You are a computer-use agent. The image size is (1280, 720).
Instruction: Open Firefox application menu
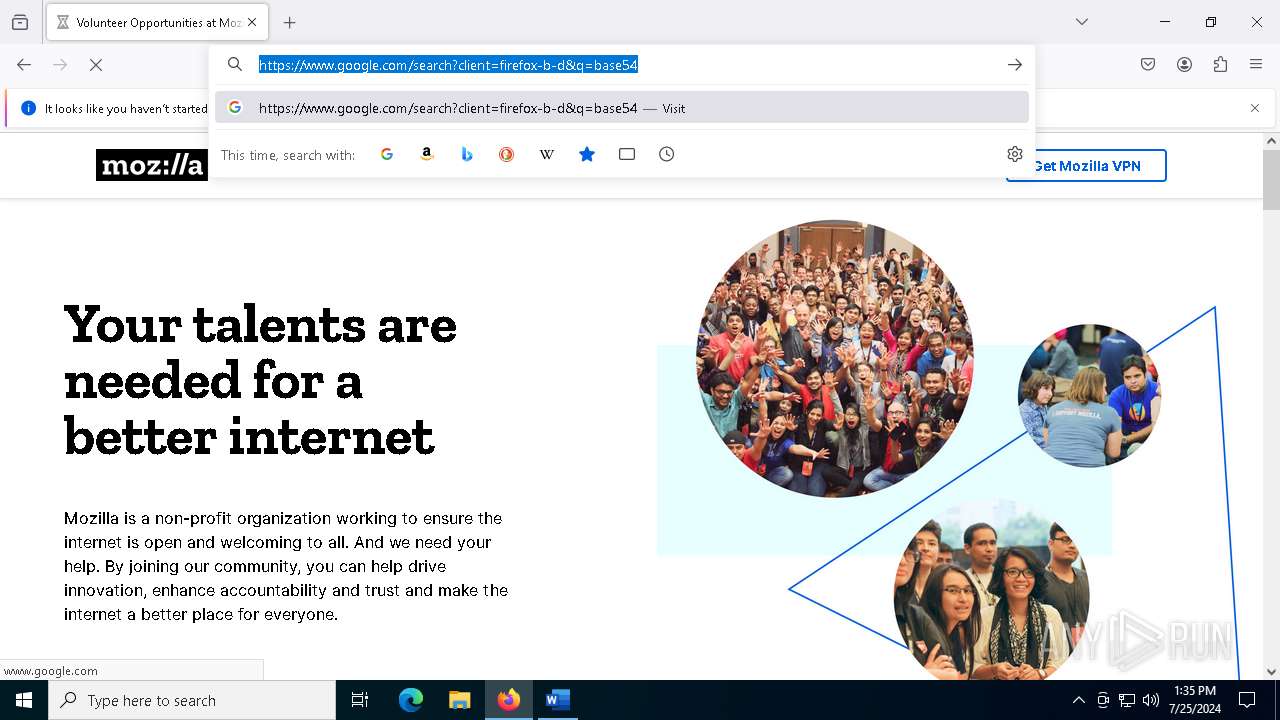tap(1256, 65)
